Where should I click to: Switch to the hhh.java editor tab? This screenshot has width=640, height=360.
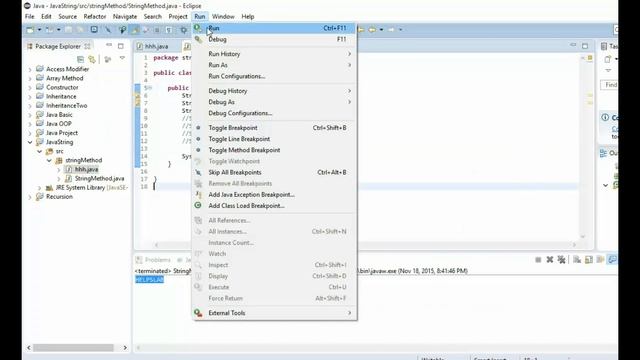tap(156, 47)
